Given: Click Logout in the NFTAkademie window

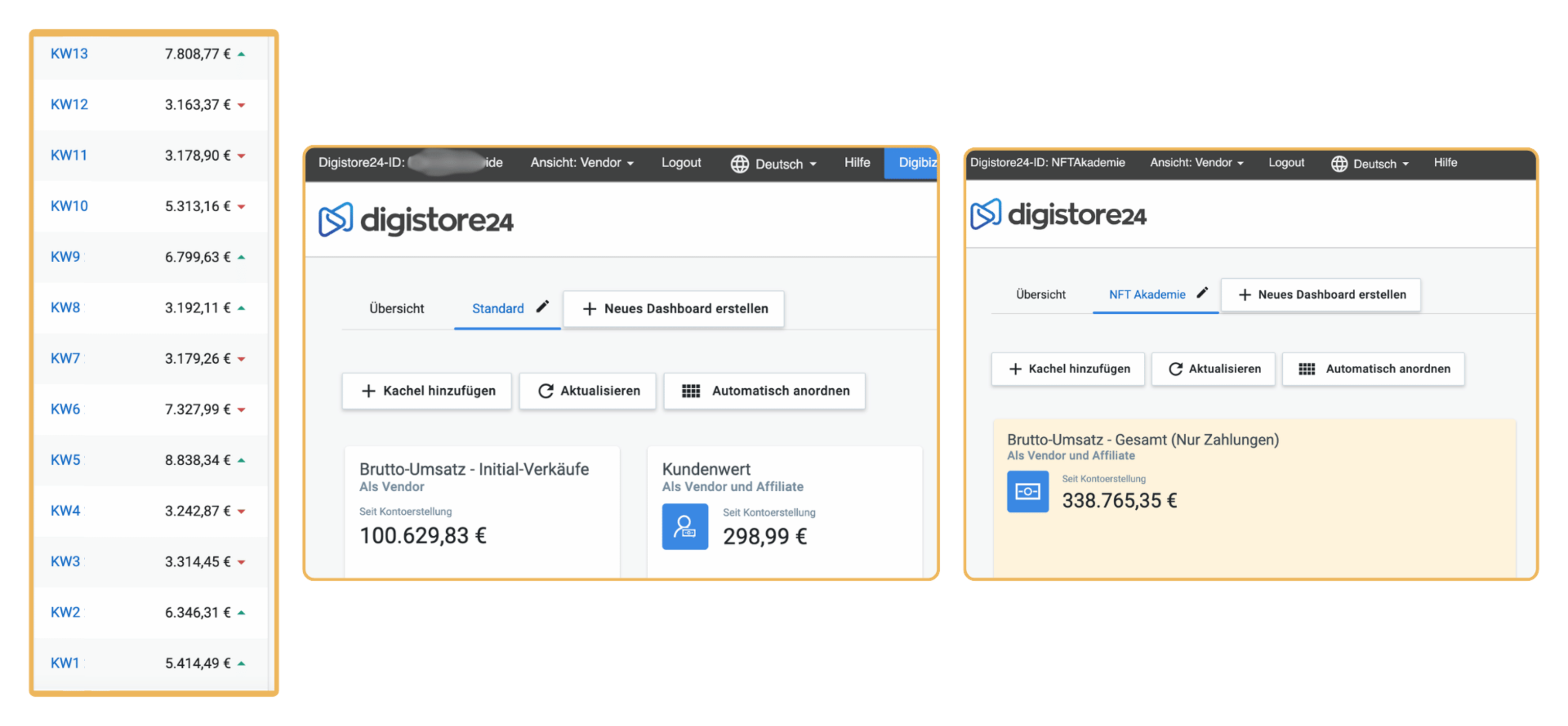Looking at the screenshot, I should click(x=1286, y=162).
